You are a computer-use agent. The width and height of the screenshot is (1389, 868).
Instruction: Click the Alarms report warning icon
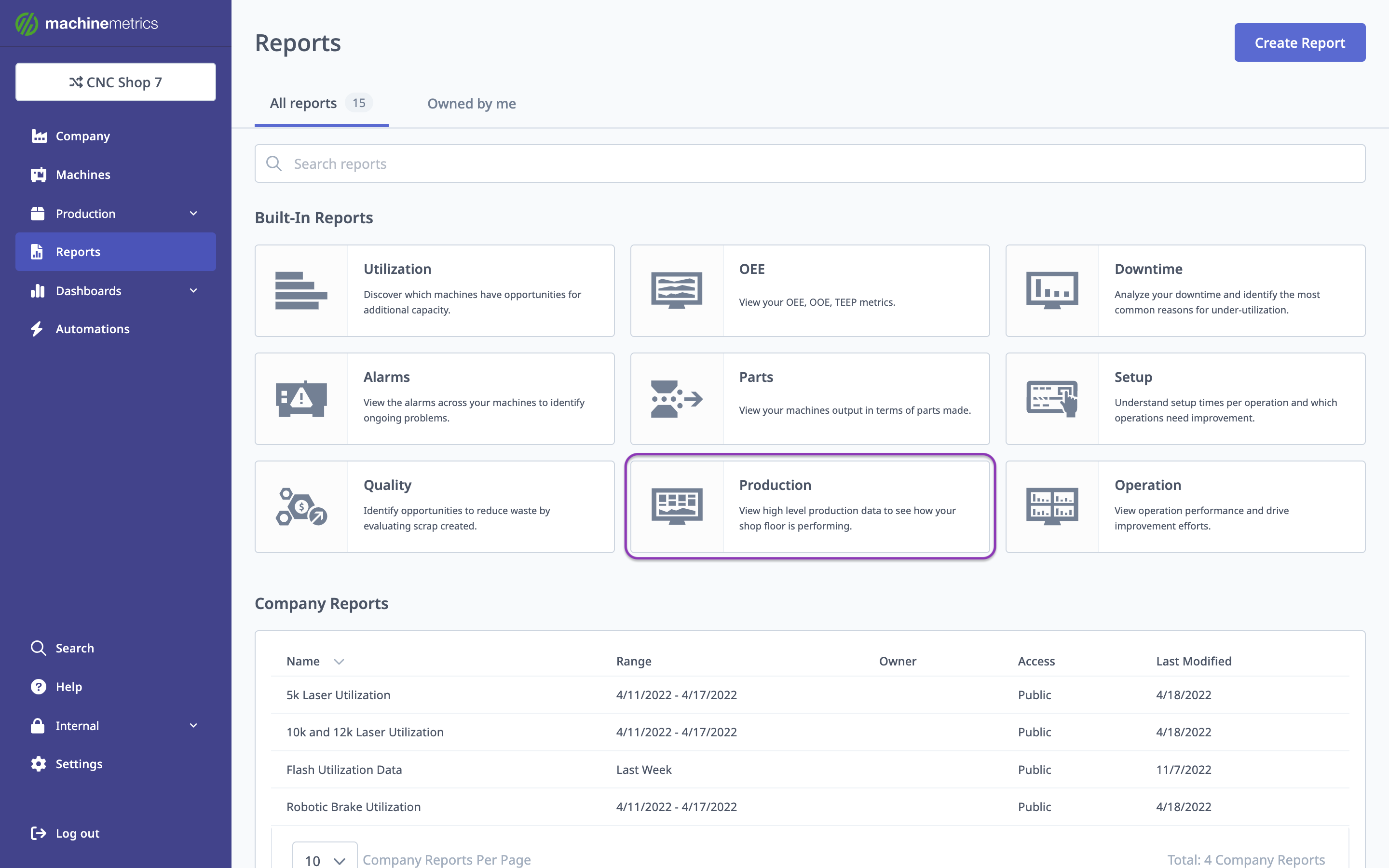tap(301, 398)
